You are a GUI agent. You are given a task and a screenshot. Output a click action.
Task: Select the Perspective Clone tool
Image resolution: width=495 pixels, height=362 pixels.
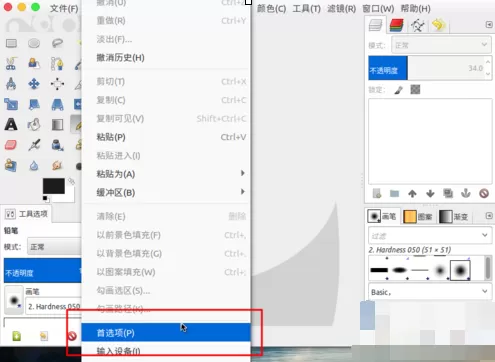(x=11, y=165)
